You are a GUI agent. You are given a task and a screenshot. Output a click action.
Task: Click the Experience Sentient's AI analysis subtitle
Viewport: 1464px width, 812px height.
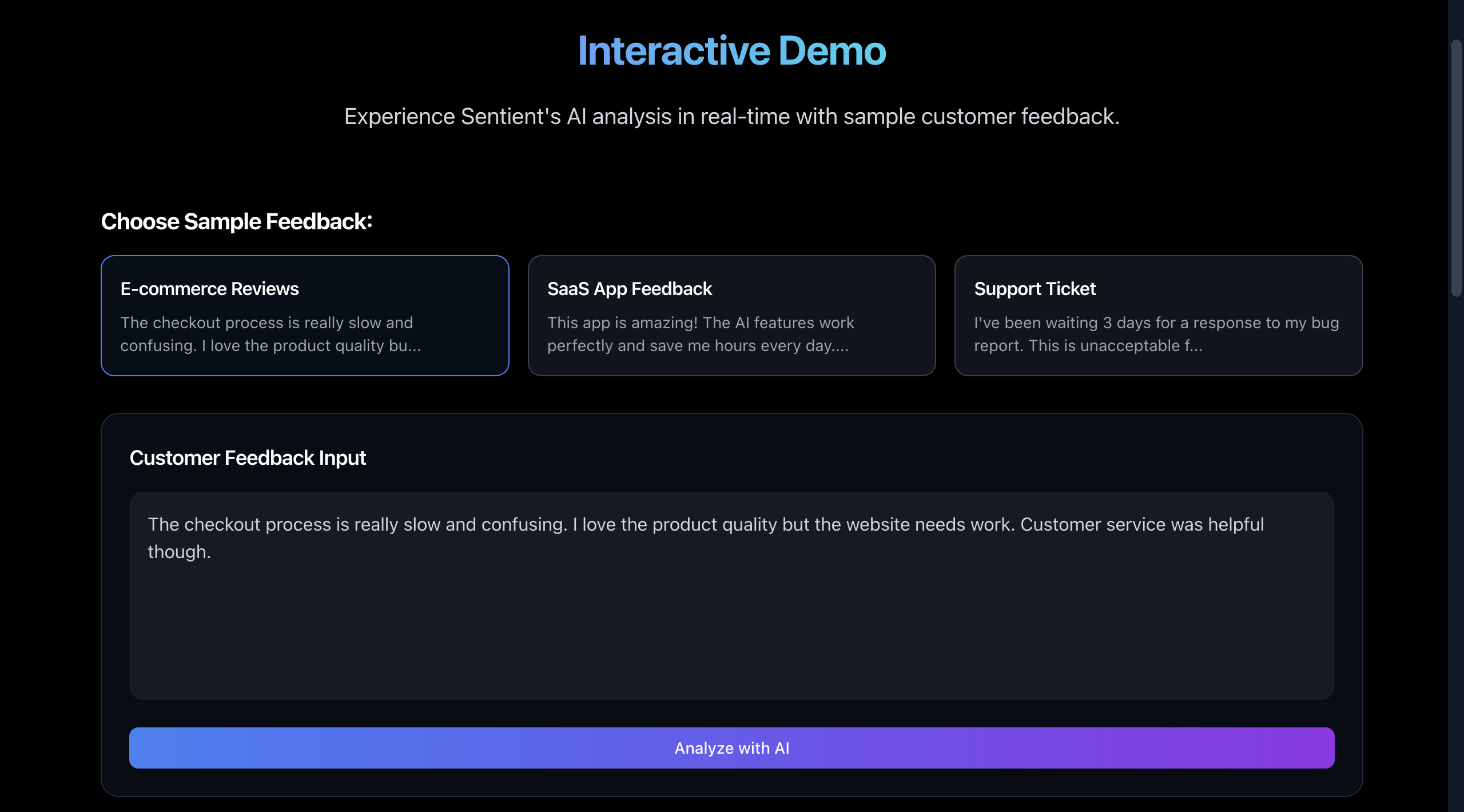[x=731, y=116]
